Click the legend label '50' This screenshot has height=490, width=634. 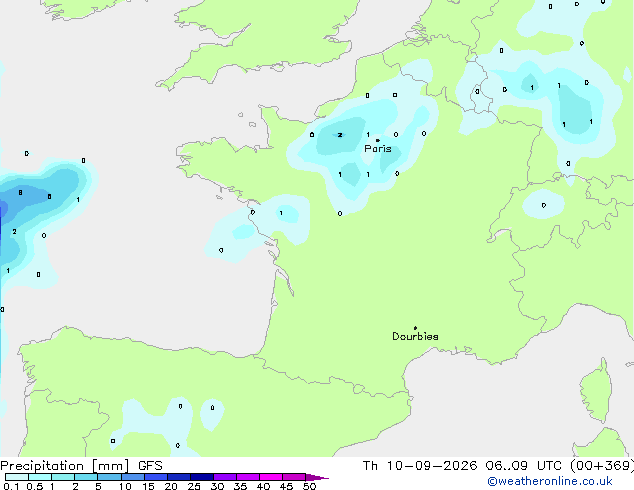click(x=309, y=486)
